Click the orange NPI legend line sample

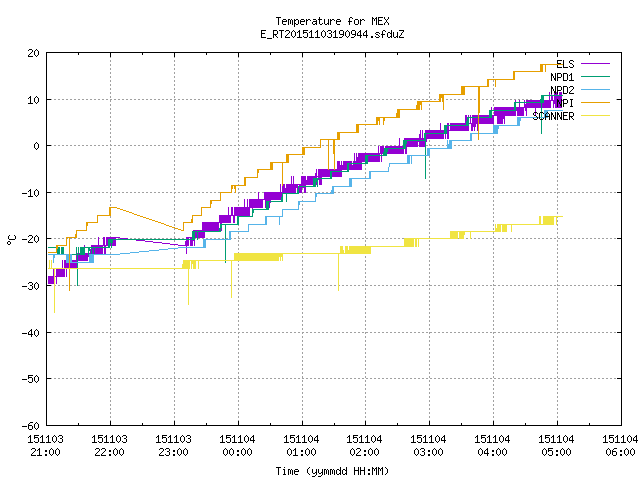[x=595, y=102]
